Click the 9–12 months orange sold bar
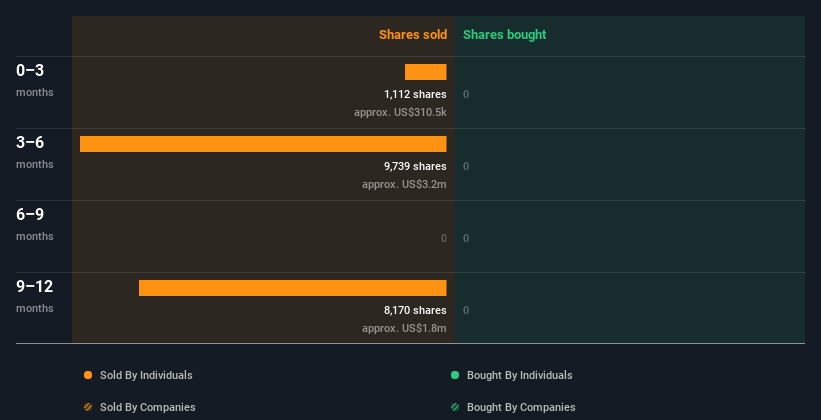 292,288
